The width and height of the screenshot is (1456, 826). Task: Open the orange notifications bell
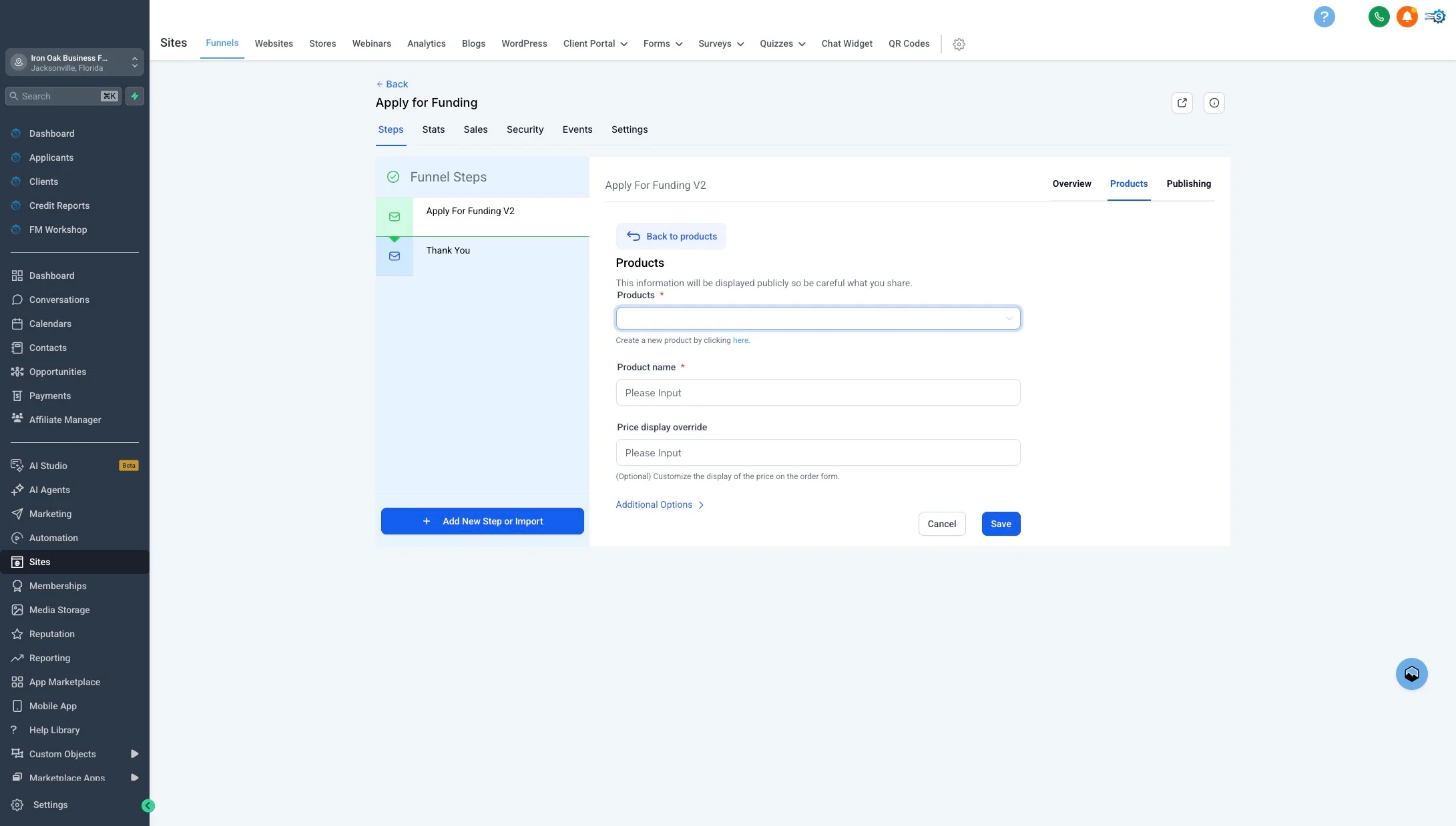(1407, 17)
